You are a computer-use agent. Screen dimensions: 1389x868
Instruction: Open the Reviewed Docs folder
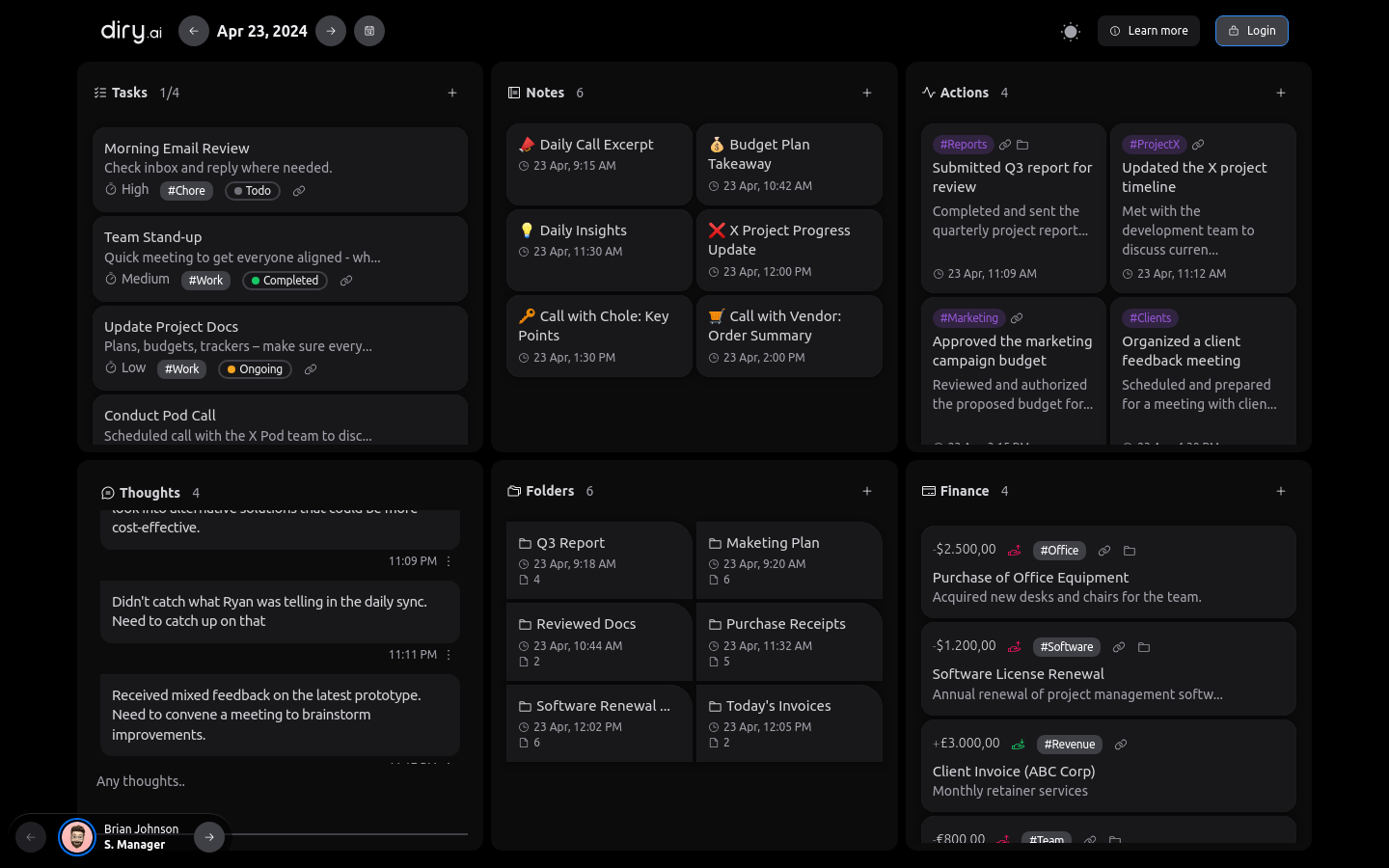tap(599, 641)
